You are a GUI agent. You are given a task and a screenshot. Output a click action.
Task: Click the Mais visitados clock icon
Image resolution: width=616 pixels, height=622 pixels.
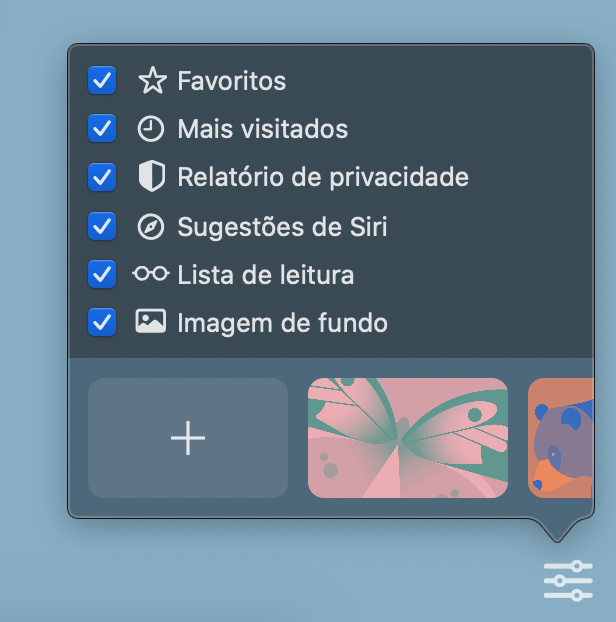point(151,129)
